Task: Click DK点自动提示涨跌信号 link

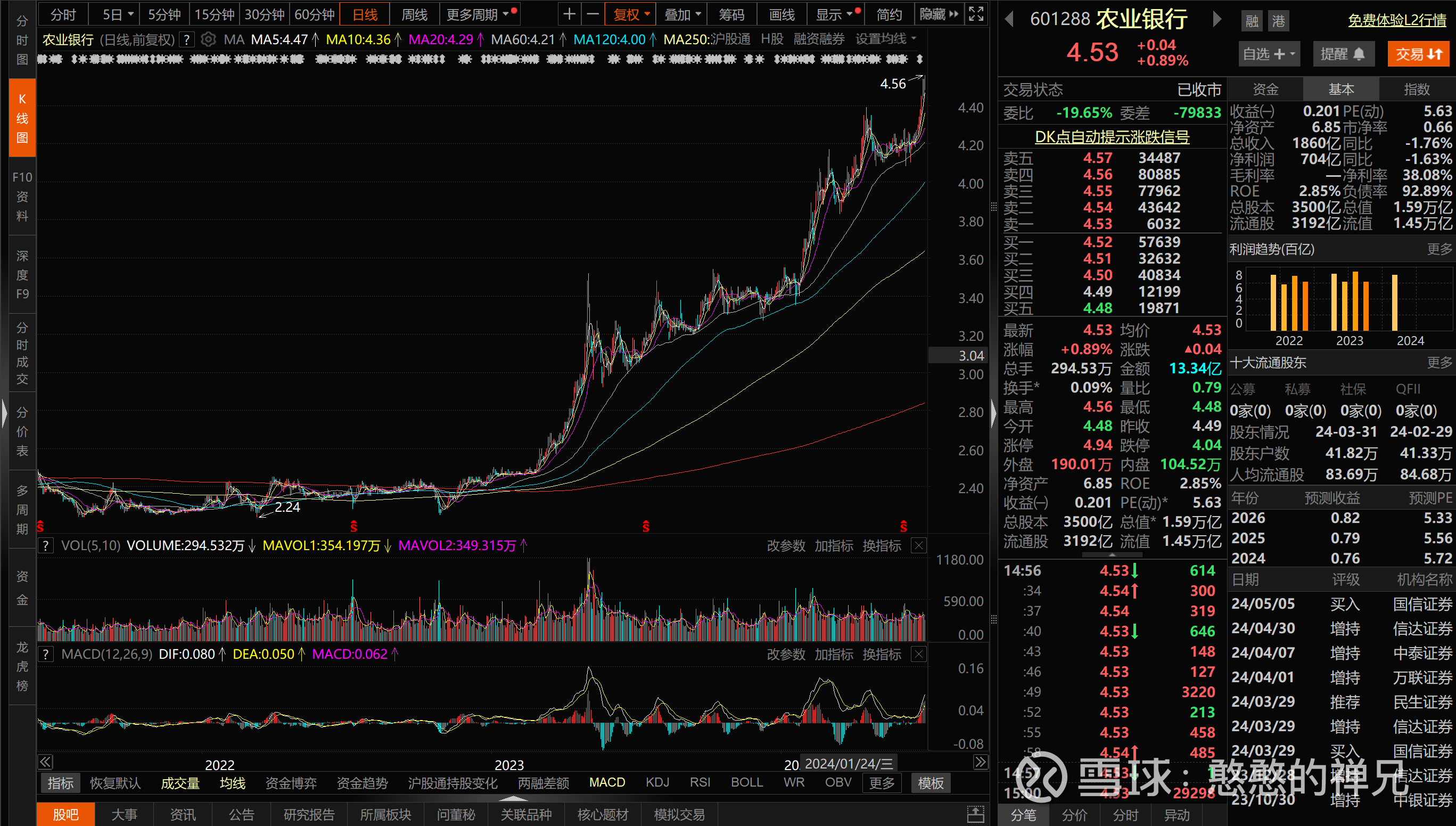Action: coord(1112,137)
